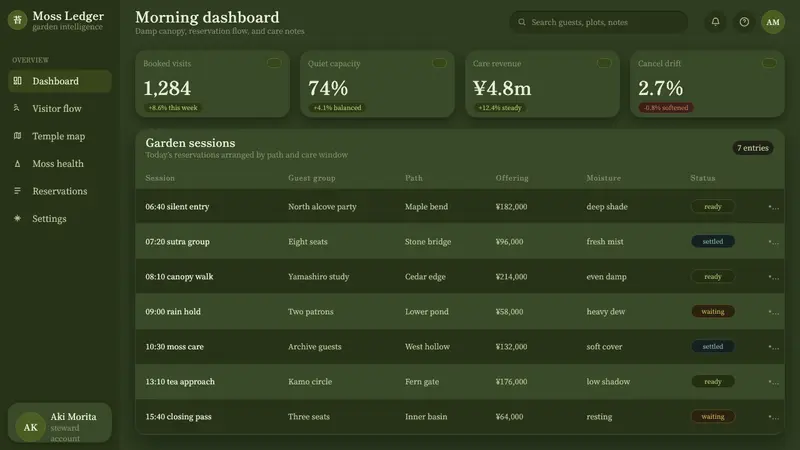Open the AM profile avatar
The image size is (800, 450).
[x=773, y=22]
